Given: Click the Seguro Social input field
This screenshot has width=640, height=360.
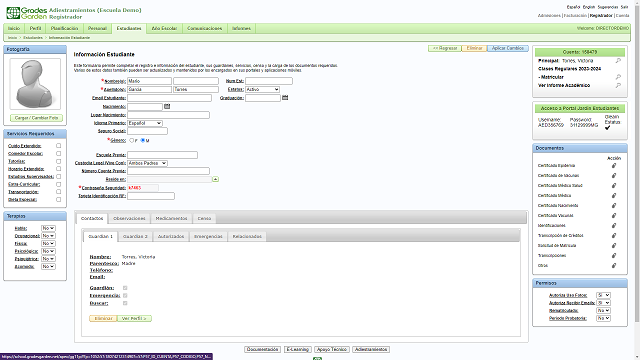Looking at the screenshot, I should pyautogui.click(x=147, y=131).
